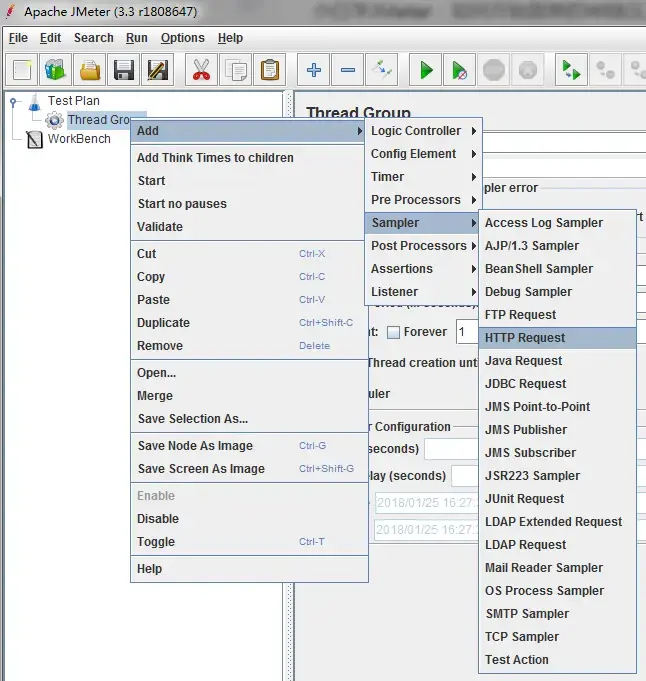This screenshot has height=681, width=646.
Task: Expand the Logic Controller submenu
Action: point(423,131)
